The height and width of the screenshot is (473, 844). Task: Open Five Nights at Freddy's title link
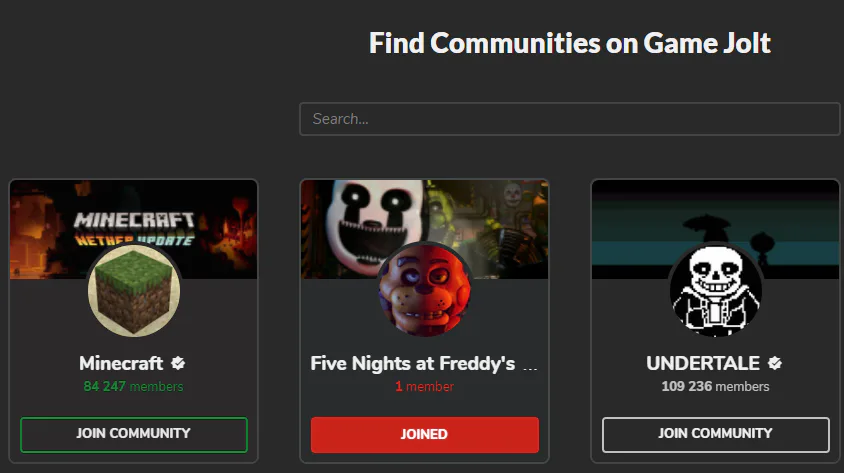[x=413, y=364]
